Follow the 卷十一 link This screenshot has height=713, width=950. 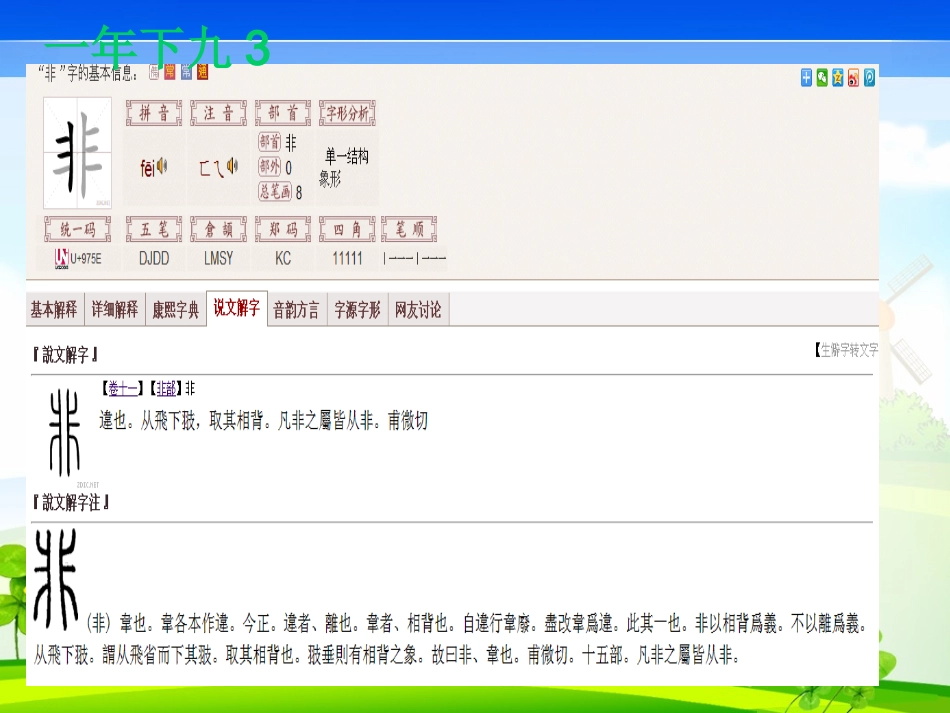123,388
